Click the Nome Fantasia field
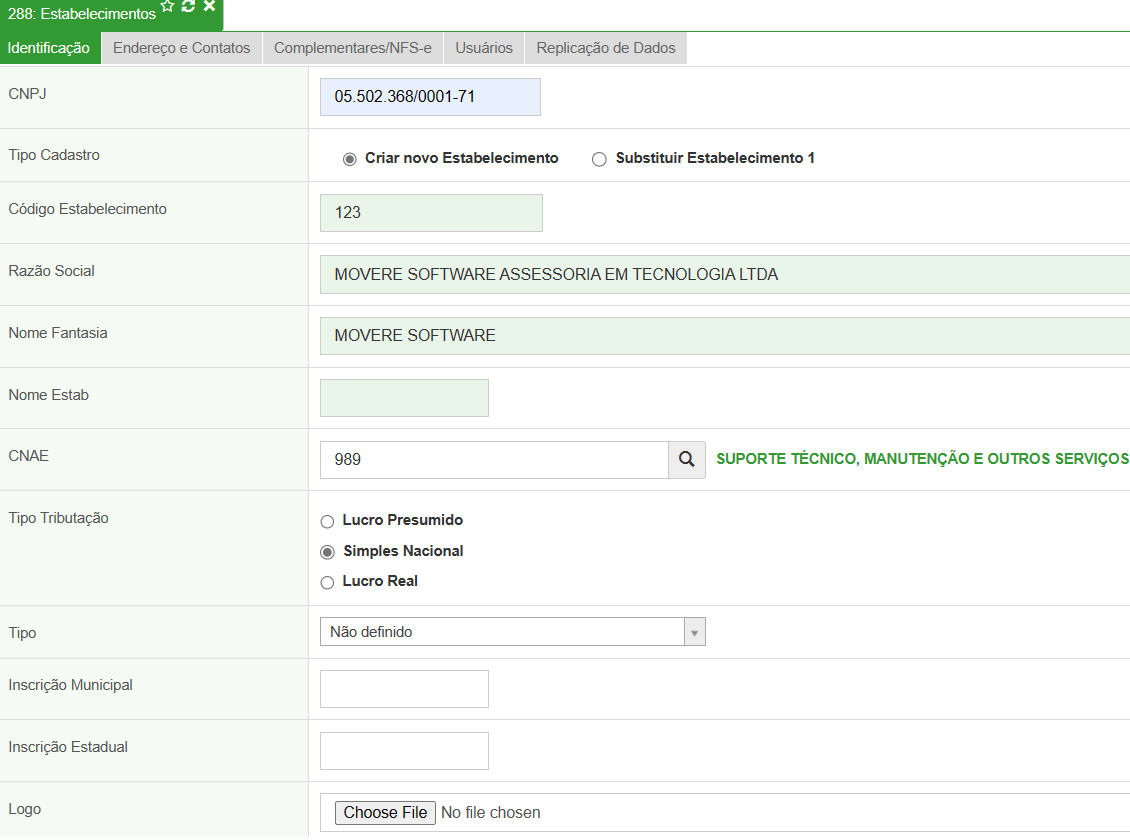The width and height of the screenshot is (1130, 840). 724,336
